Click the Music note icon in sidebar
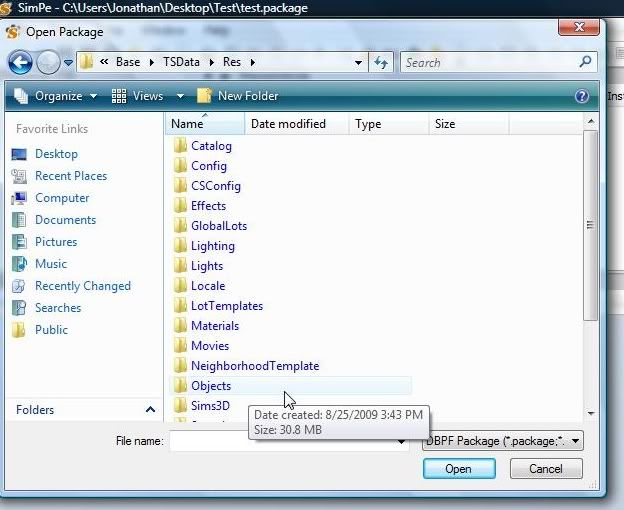624x510 pixels. [19, 264]
